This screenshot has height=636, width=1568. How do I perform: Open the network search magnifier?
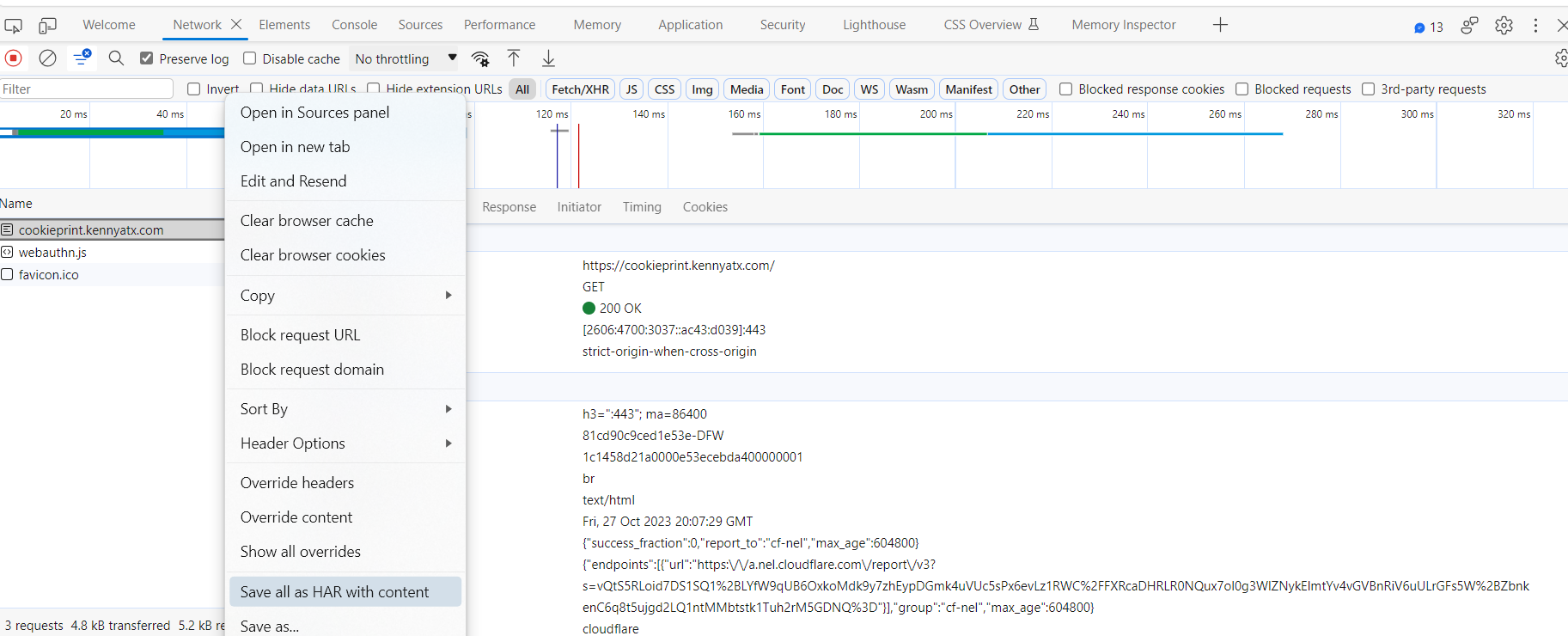pos(116,58)
